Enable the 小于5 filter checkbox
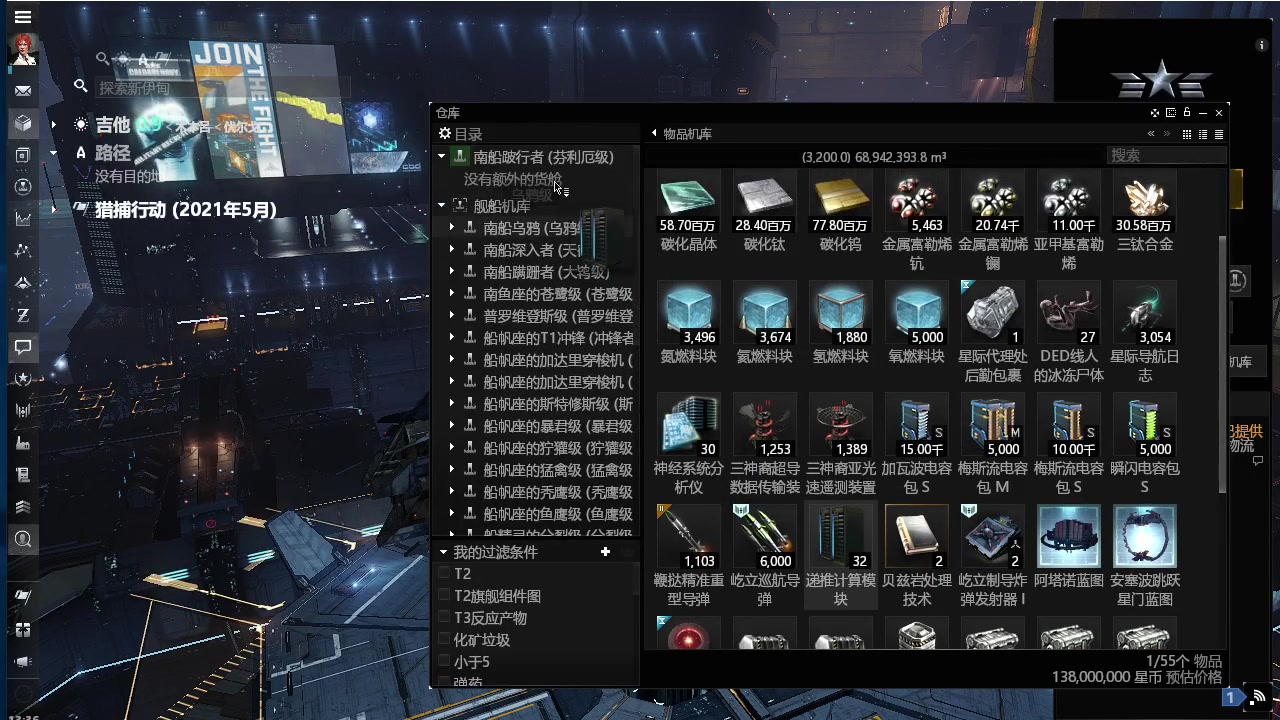 tap(444, 662)
